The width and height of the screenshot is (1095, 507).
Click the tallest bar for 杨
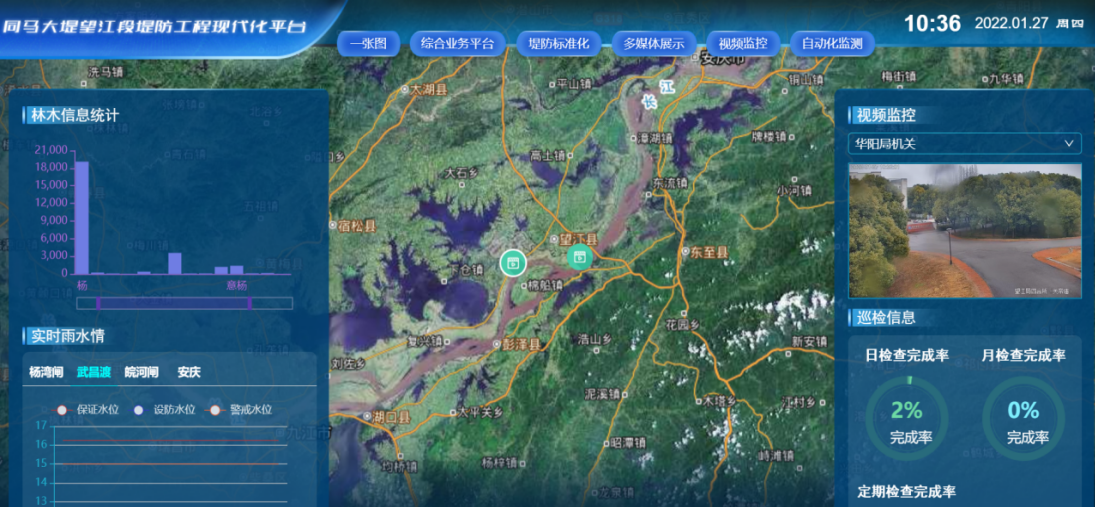[x=82, y=217]
